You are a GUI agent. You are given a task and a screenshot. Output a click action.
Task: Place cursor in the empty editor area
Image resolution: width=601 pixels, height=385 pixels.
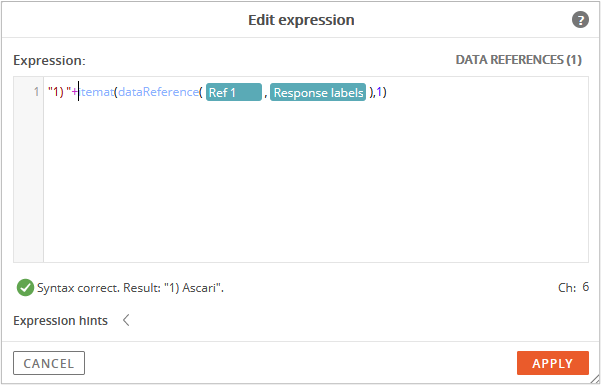[316, 180]
